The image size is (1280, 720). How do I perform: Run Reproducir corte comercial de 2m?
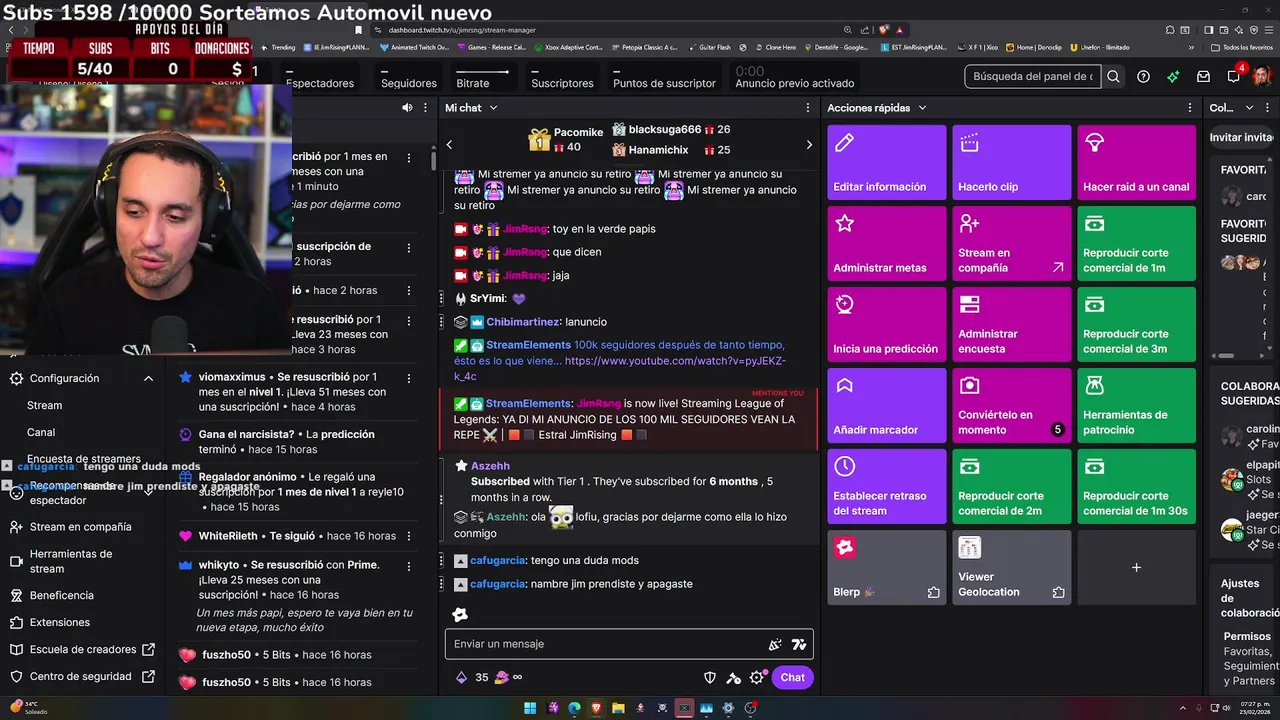pyautogui.click(x=1011, y=486)
